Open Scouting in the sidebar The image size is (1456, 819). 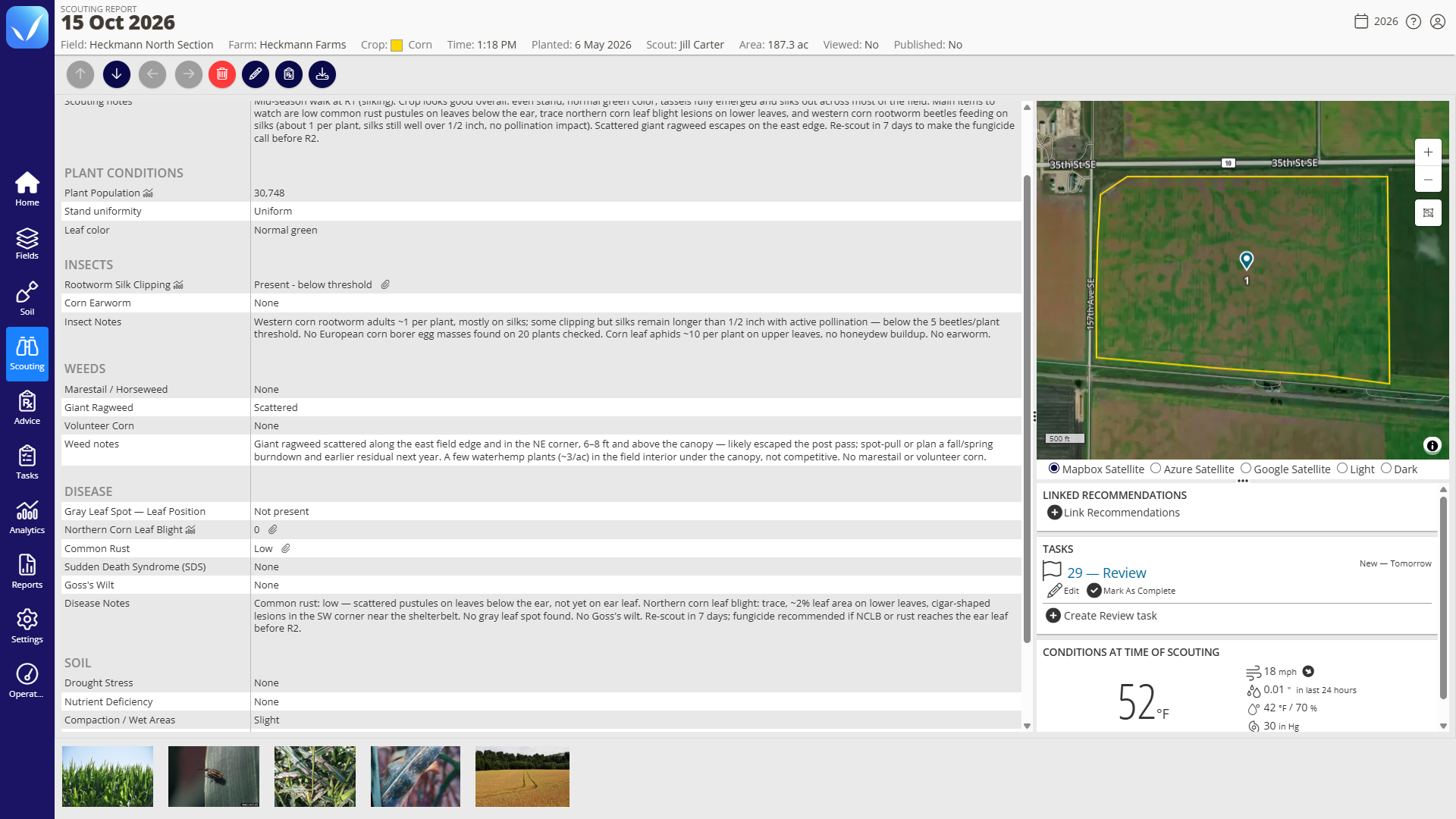click(x=27, y=354)
